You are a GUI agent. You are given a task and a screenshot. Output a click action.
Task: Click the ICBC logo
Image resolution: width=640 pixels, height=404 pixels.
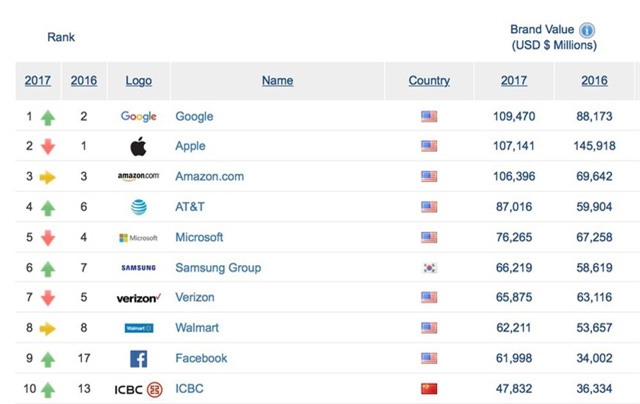click(138, 389)
